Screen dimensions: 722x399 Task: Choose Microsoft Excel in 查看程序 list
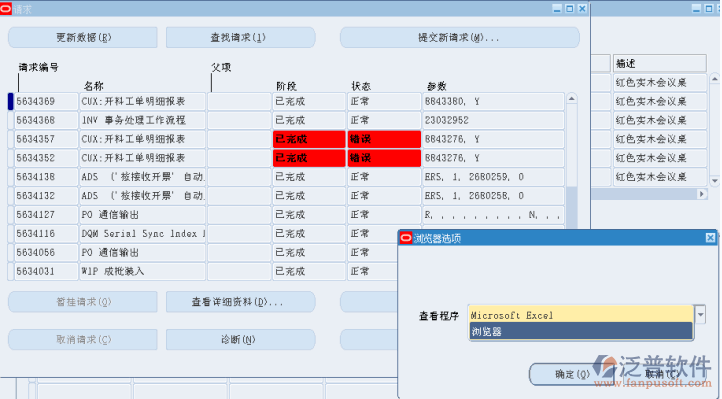581,315
